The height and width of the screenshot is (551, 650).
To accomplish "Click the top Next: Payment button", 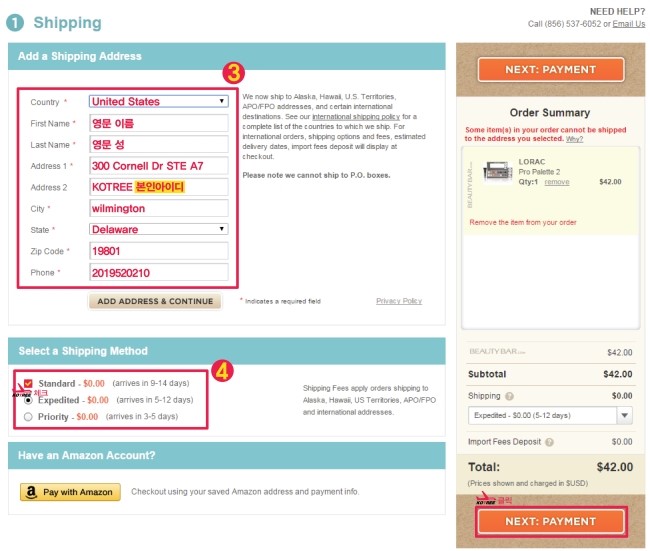I will click(x=551, y=70).
